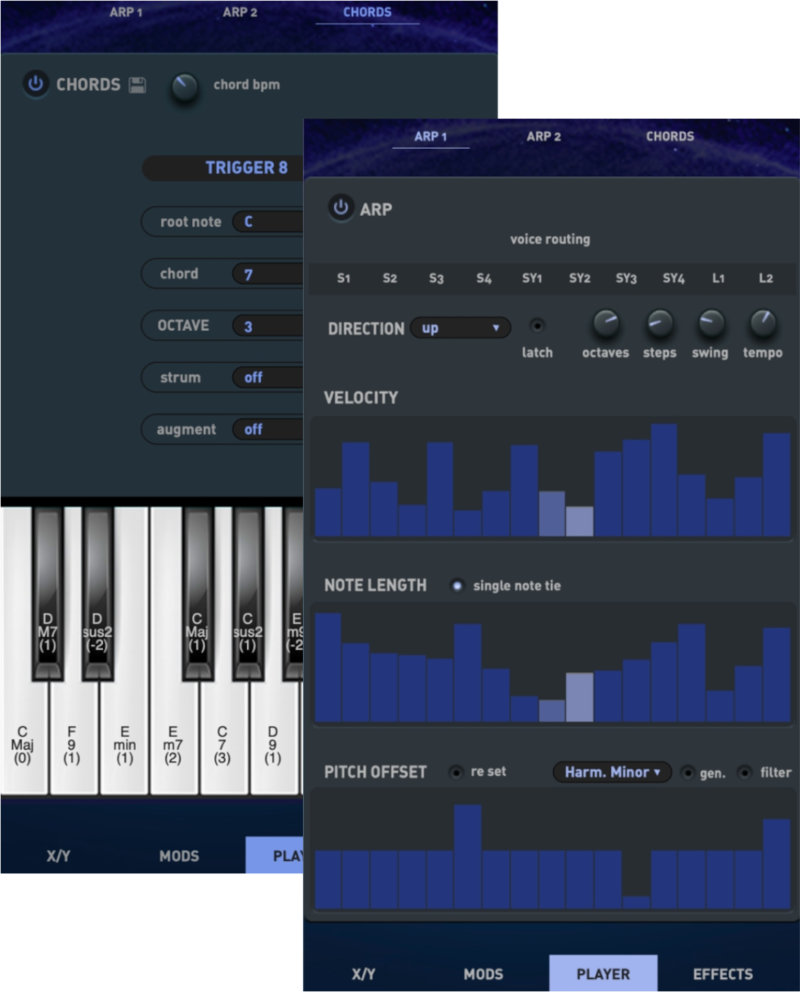Adjust the tempo knob

[x=762, y=324]
